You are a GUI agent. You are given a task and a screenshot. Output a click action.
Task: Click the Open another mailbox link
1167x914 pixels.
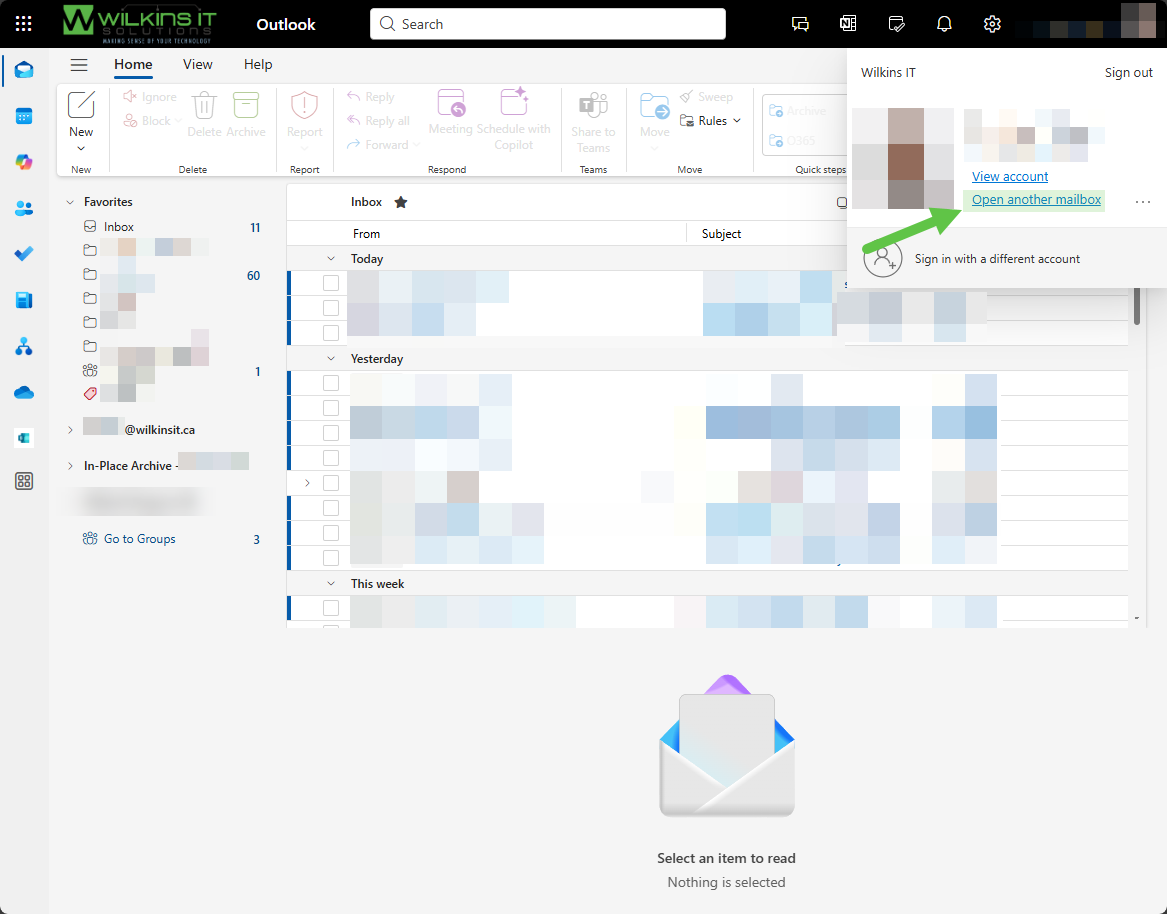pyautogui.click(x=1036, y=200)
